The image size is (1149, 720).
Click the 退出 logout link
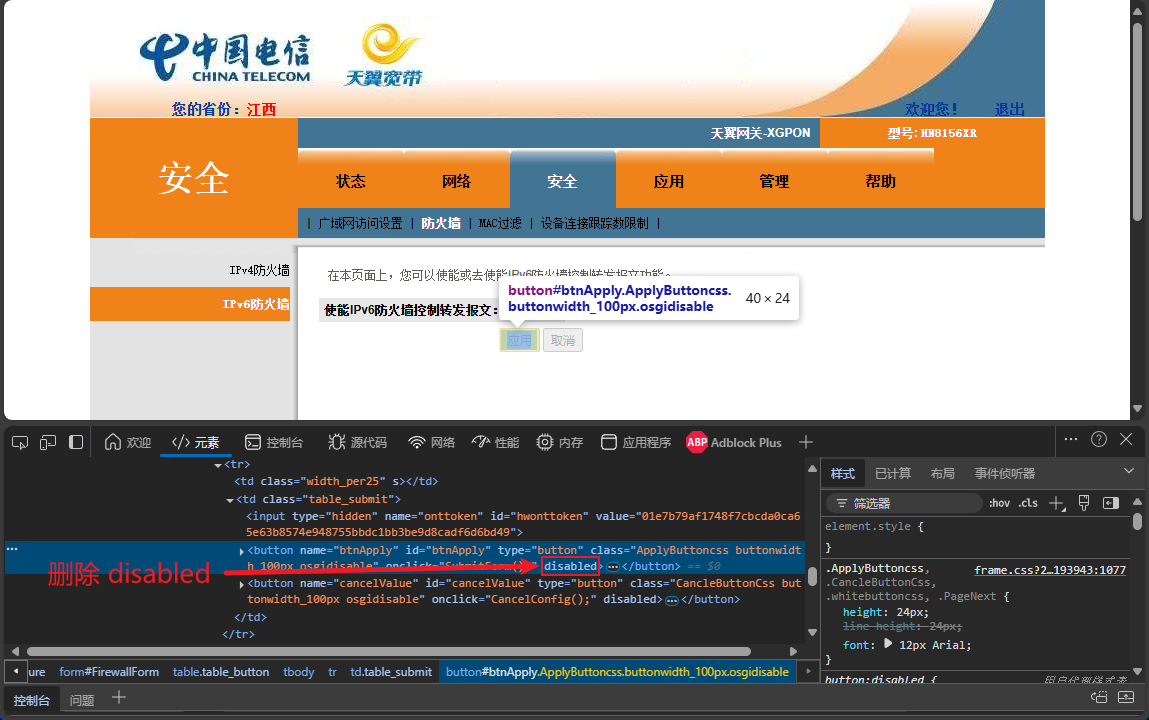pyautogui.click(x=1009, y=109)
